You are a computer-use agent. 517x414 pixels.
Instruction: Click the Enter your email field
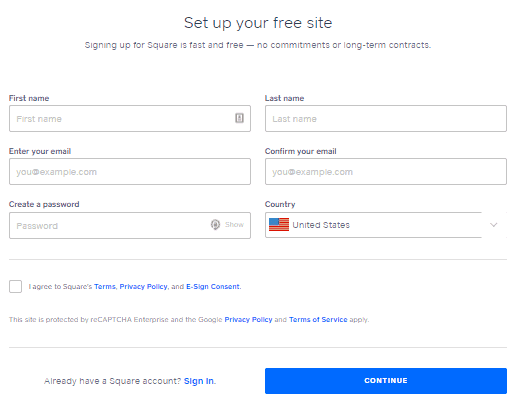130,172
